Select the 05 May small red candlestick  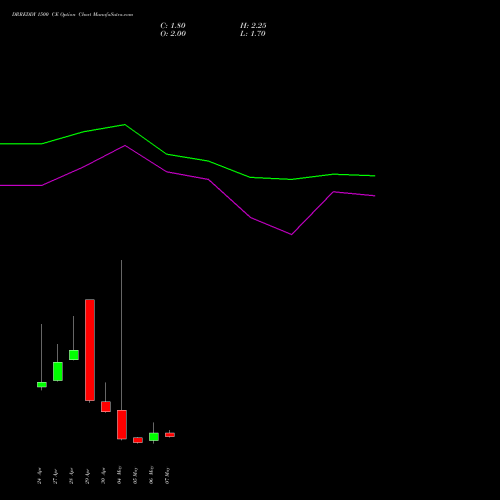[x=138, y=440]
